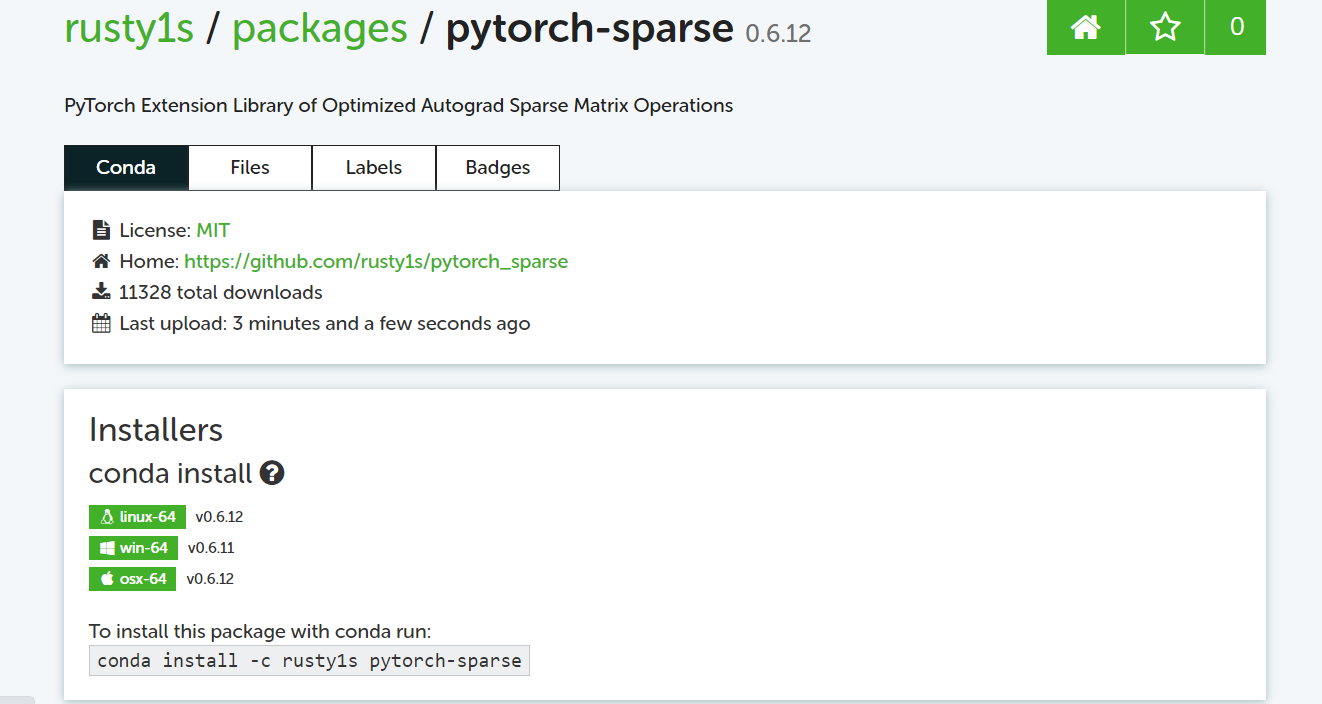The width and height of the screenshot is (1322, 704).
Task: Open the GitHub pytorch_sparse home URL
Action: click(376, 262)
